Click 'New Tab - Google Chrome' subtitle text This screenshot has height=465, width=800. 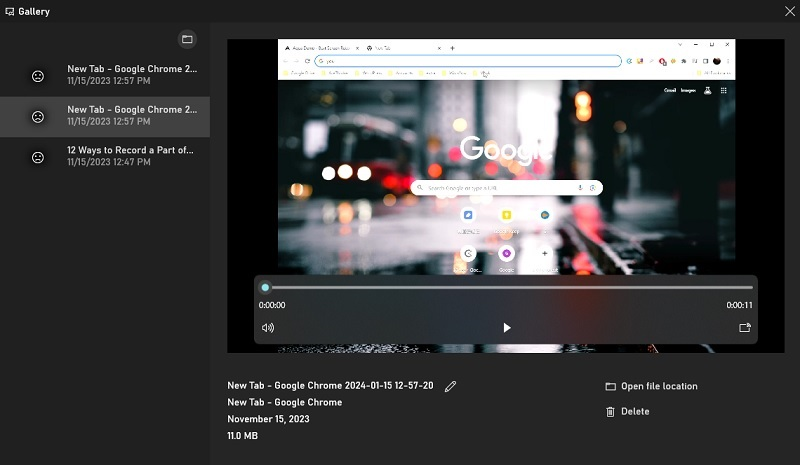(x=285, y=402)
